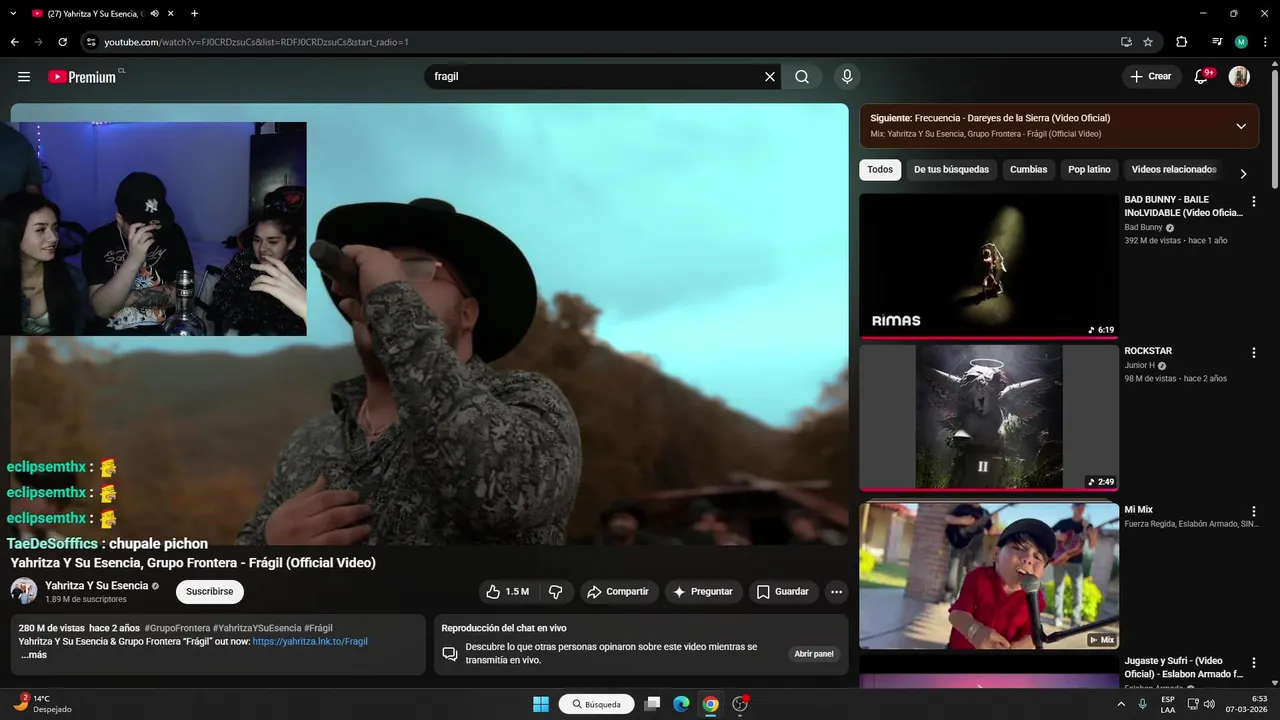Click the #GrupoFrontera hashtag
The height and width of the screenshot is (720, 1280).
point(177,628)
